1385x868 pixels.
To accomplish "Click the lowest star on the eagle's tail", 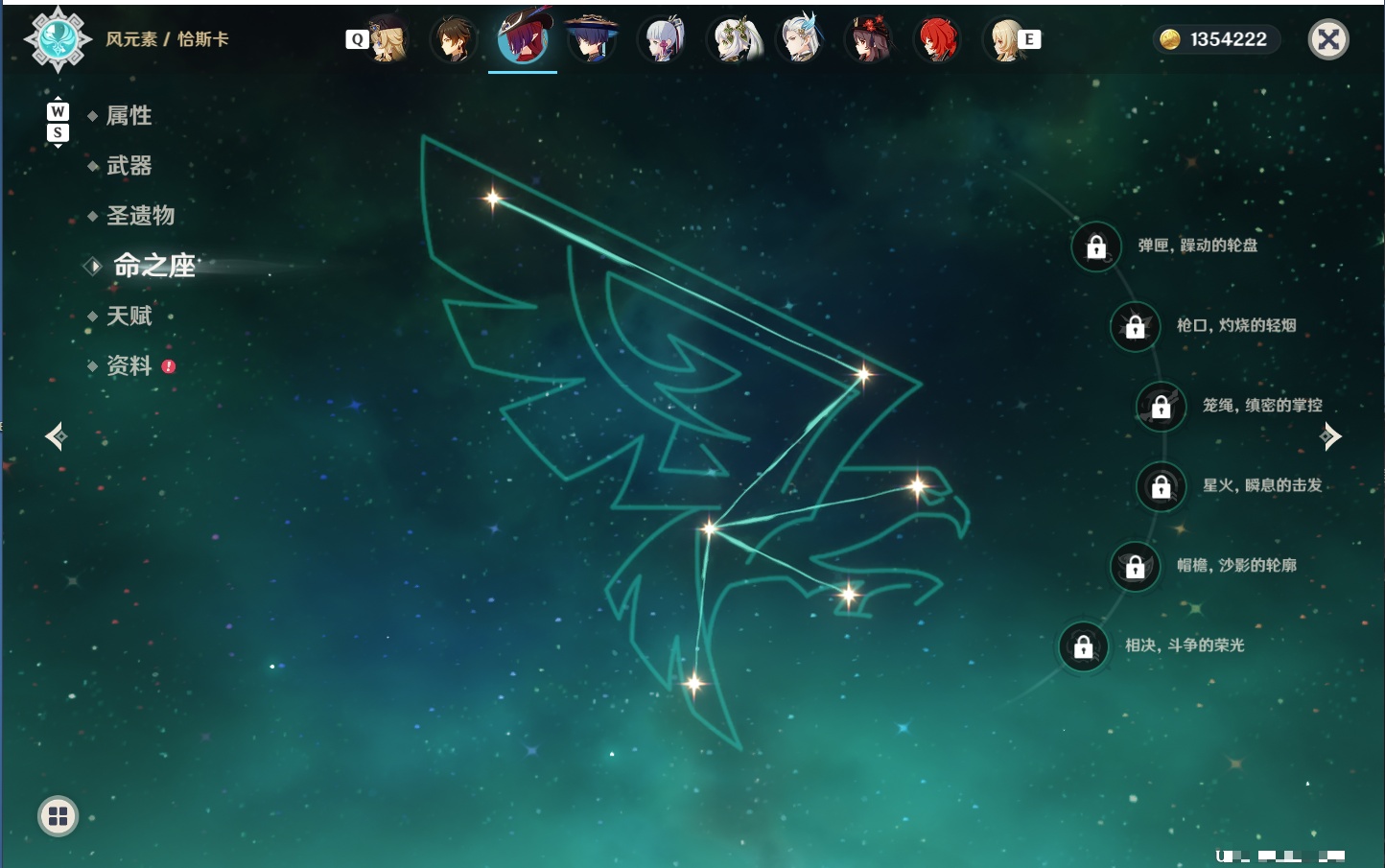I will pos(694,683).
